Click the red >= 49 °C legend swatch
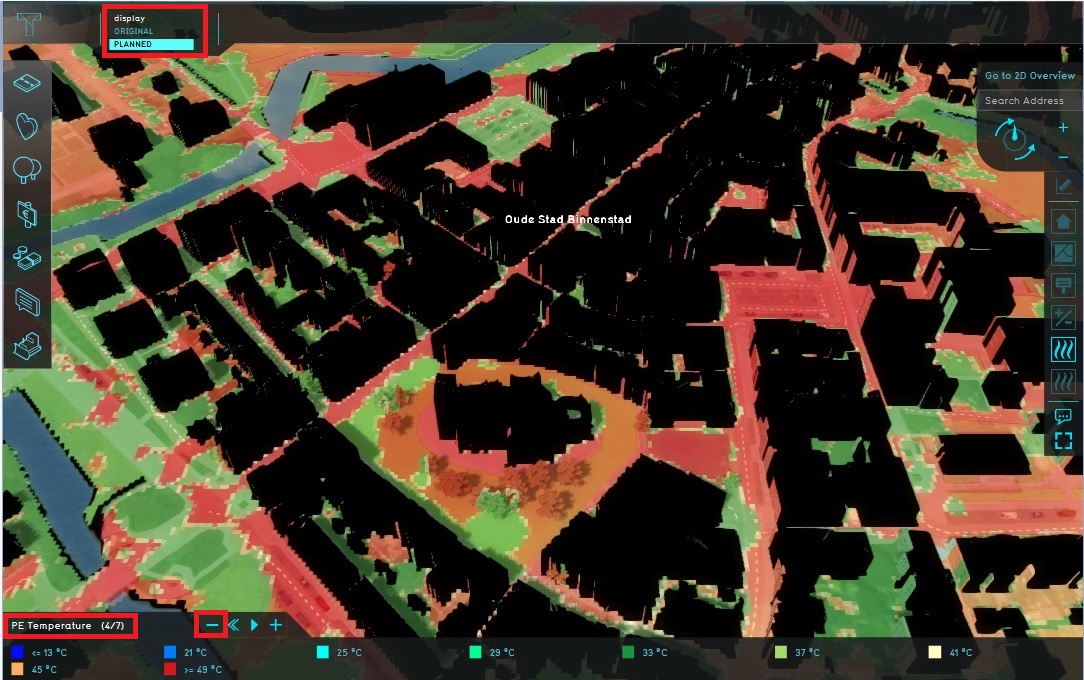Screen dimensions: 1084x680 (170, 669)
